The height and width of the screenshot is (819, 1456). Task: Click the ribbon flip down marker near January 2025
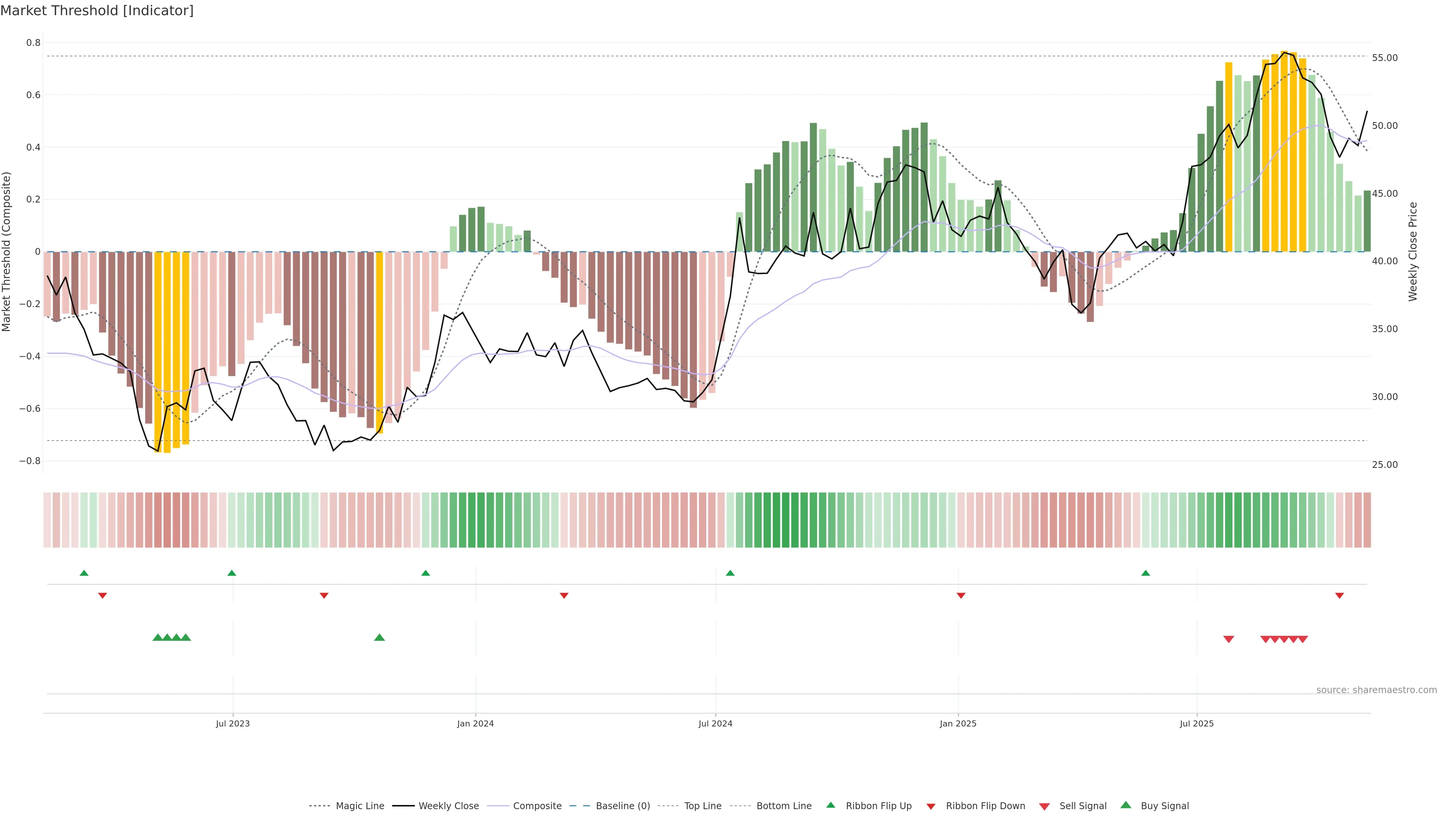tap(961, 595)
